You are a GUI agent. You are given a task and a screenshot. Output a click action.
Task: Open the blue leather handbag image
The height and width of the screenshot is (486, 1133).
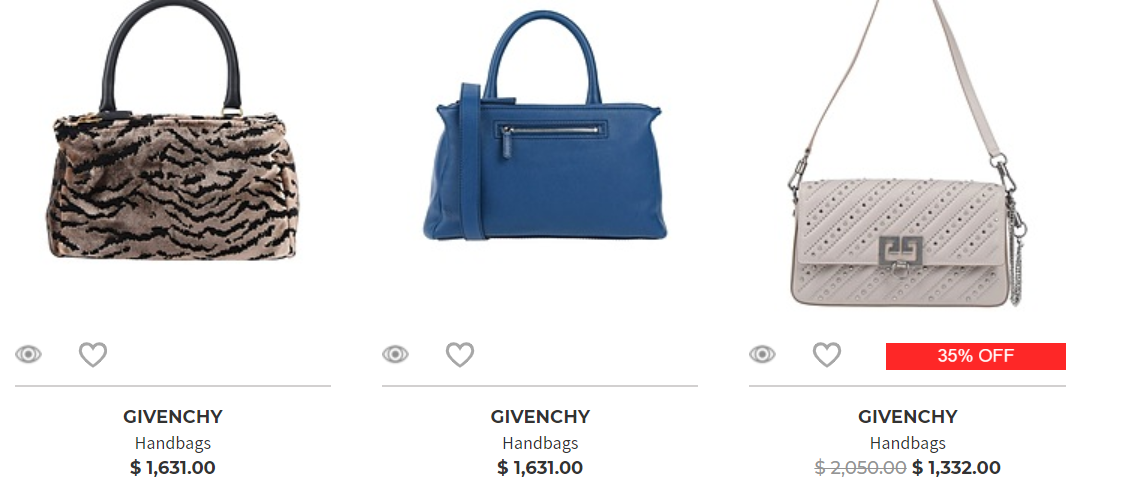(x=542, y=126)
